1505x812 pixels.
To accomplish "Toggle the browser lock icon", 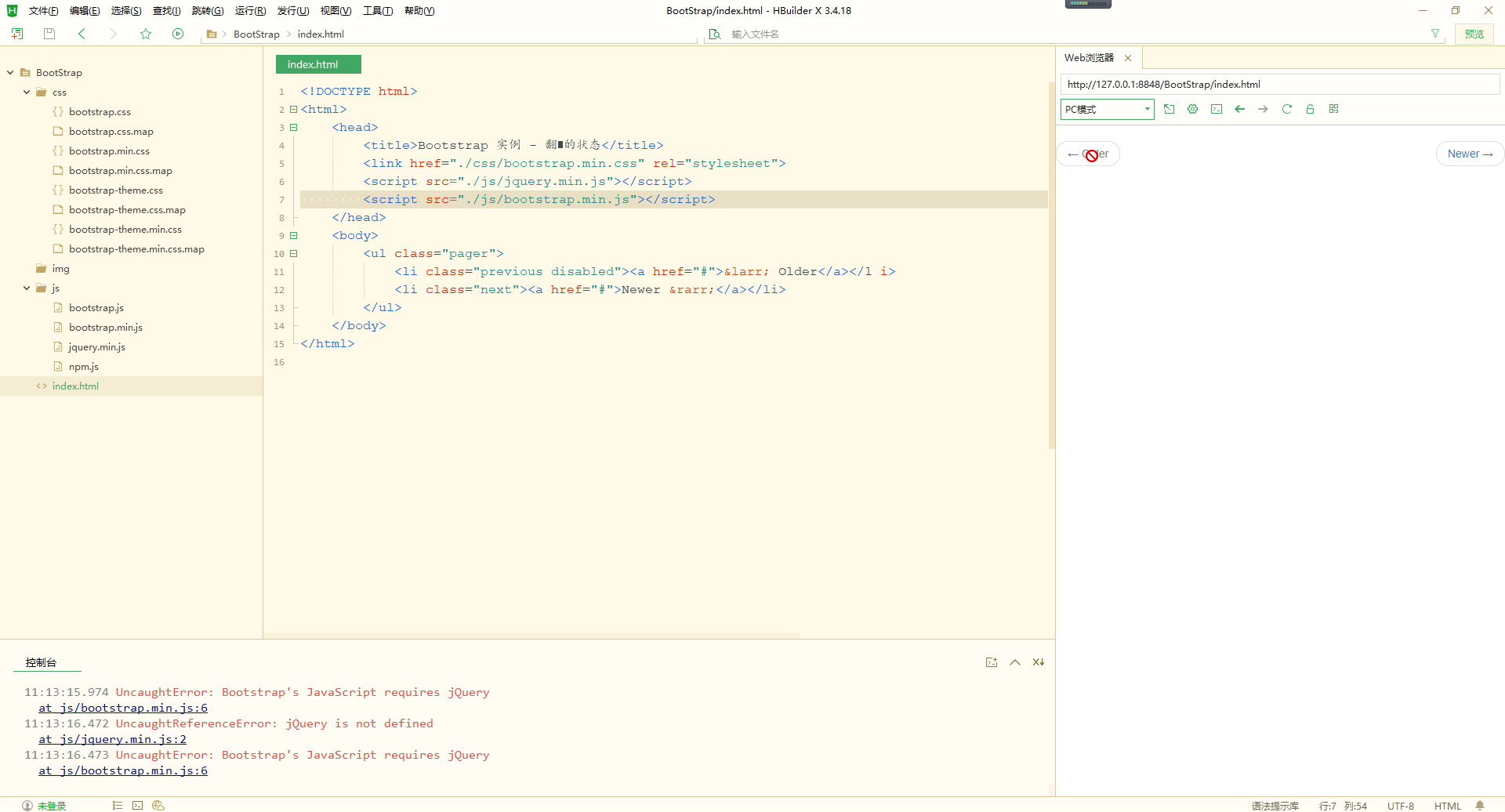I will [1310, 109].
